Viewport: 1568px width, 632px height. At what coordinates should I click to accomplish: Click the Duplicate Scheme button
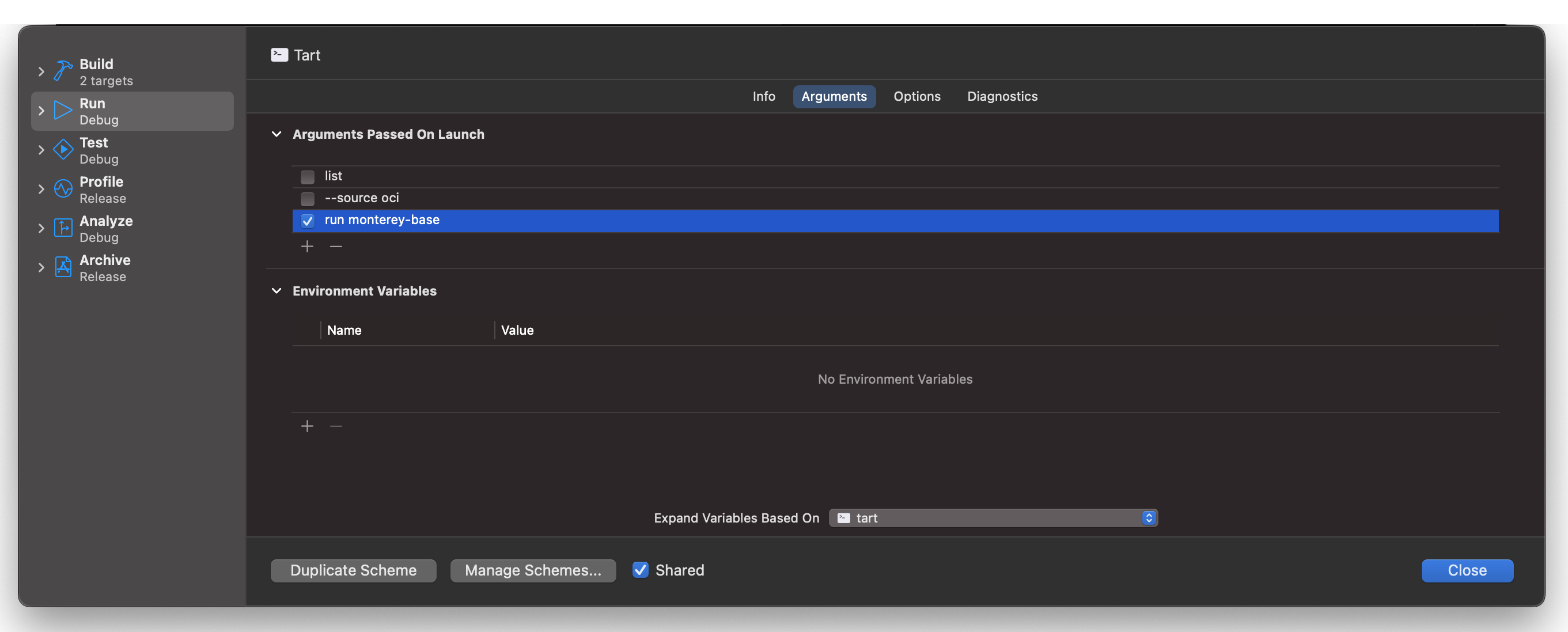353,570
